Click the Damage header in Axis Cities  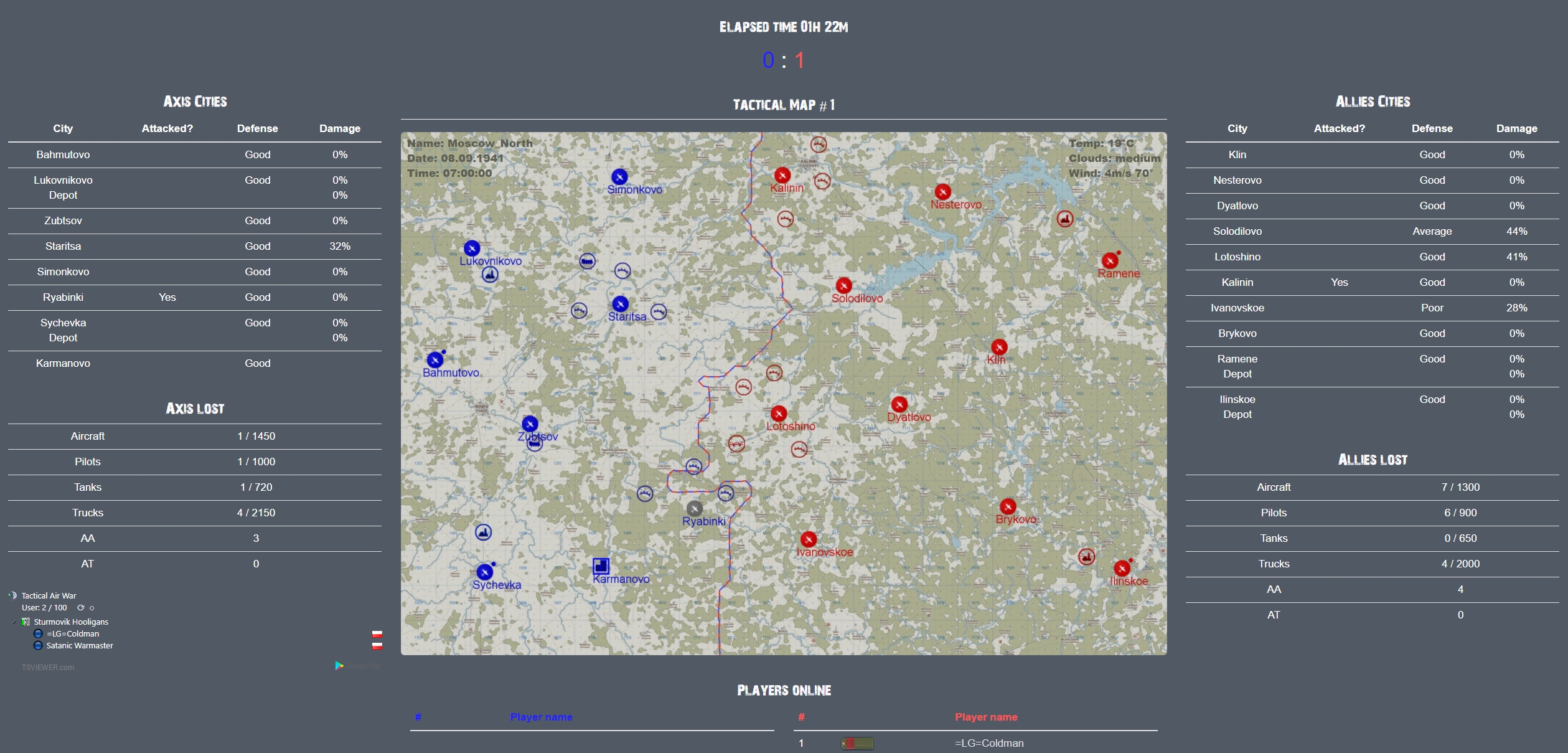[339, 128]
